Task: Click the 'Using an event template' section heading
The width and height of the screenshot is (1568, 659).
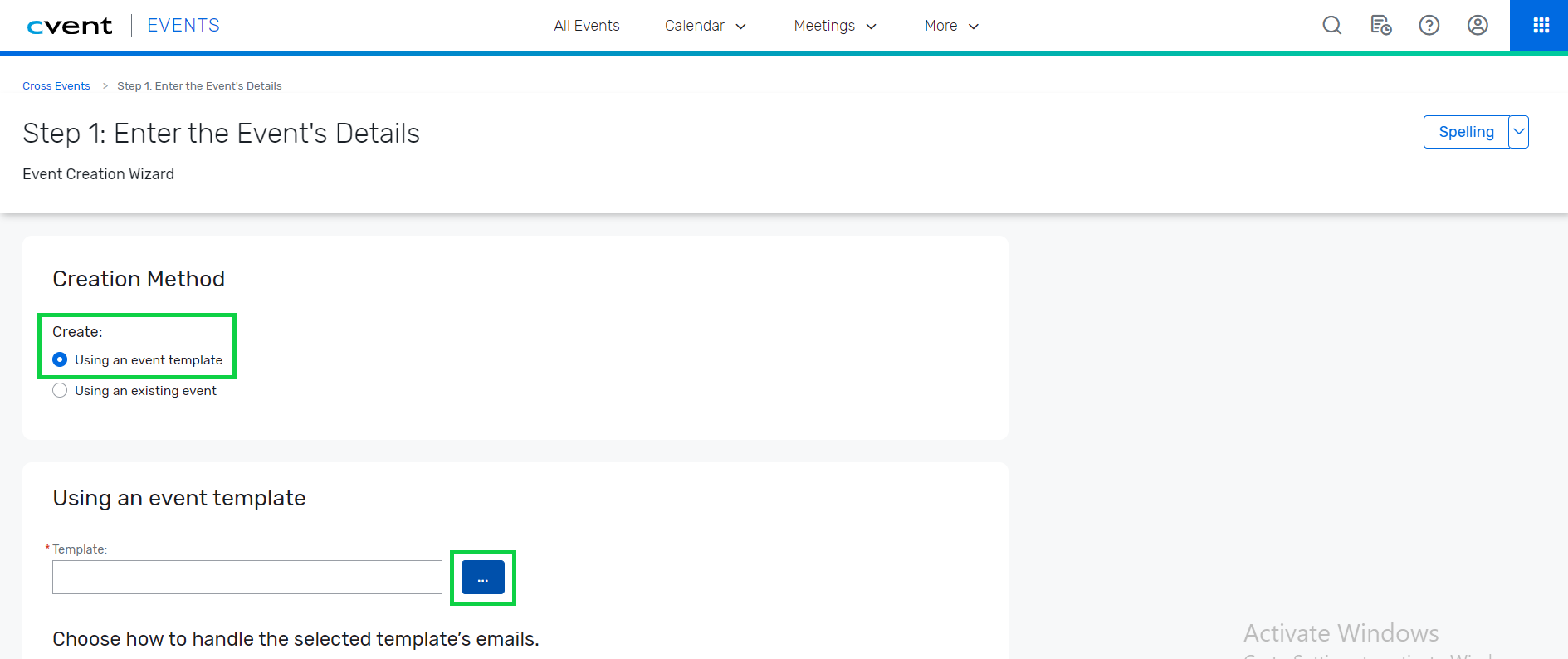Action: point(179,498)
